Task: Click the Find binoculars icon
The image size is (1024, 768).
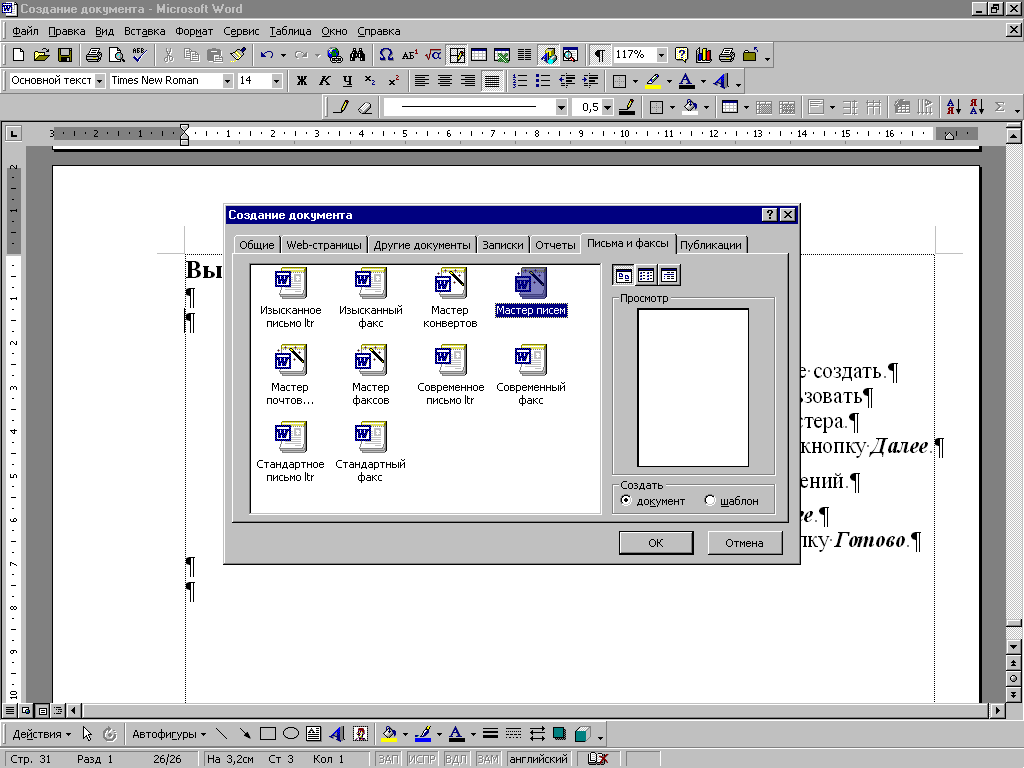Action: [357, 55]
